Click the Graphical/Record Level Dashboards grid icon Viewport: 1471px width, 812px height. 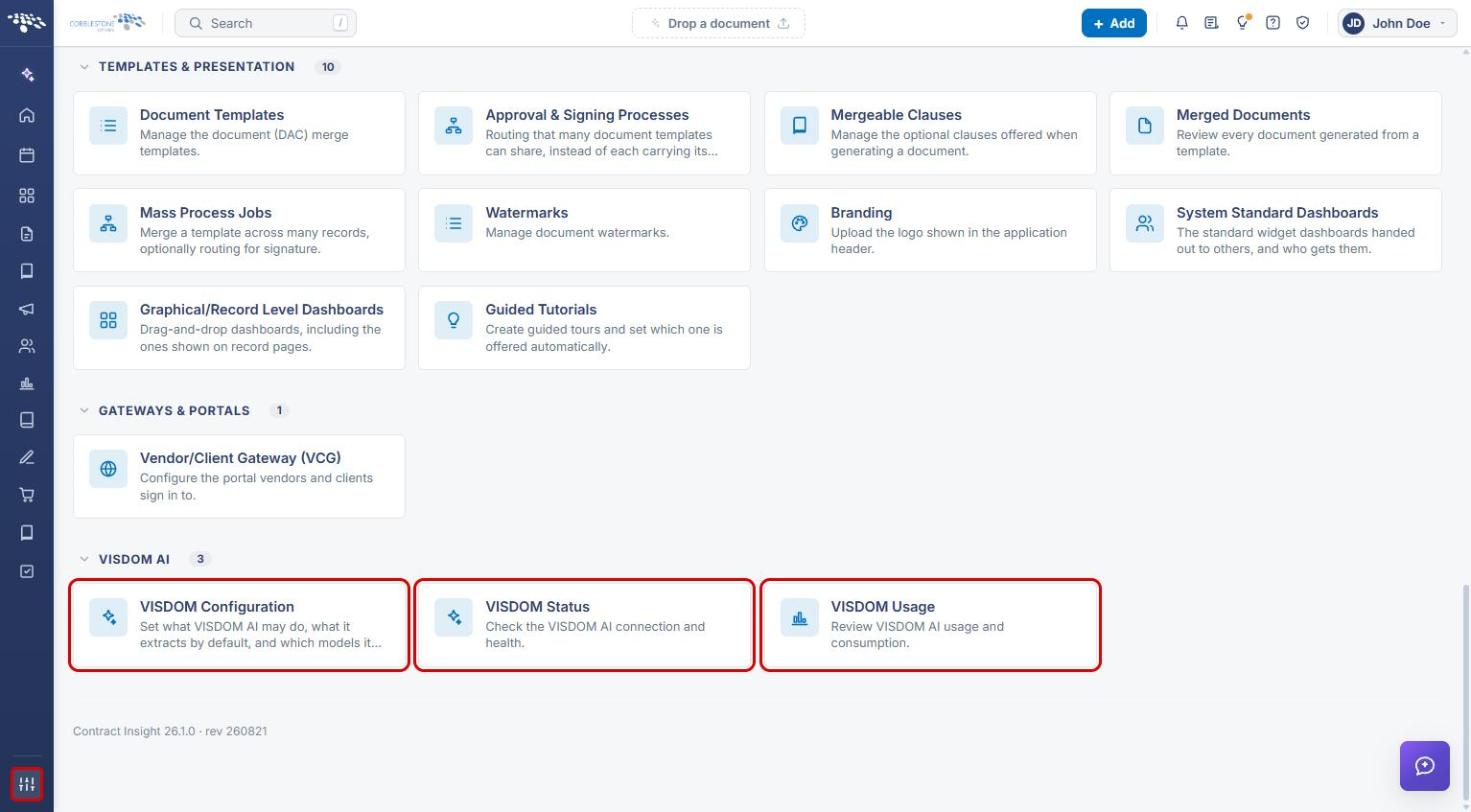[108, 321]
